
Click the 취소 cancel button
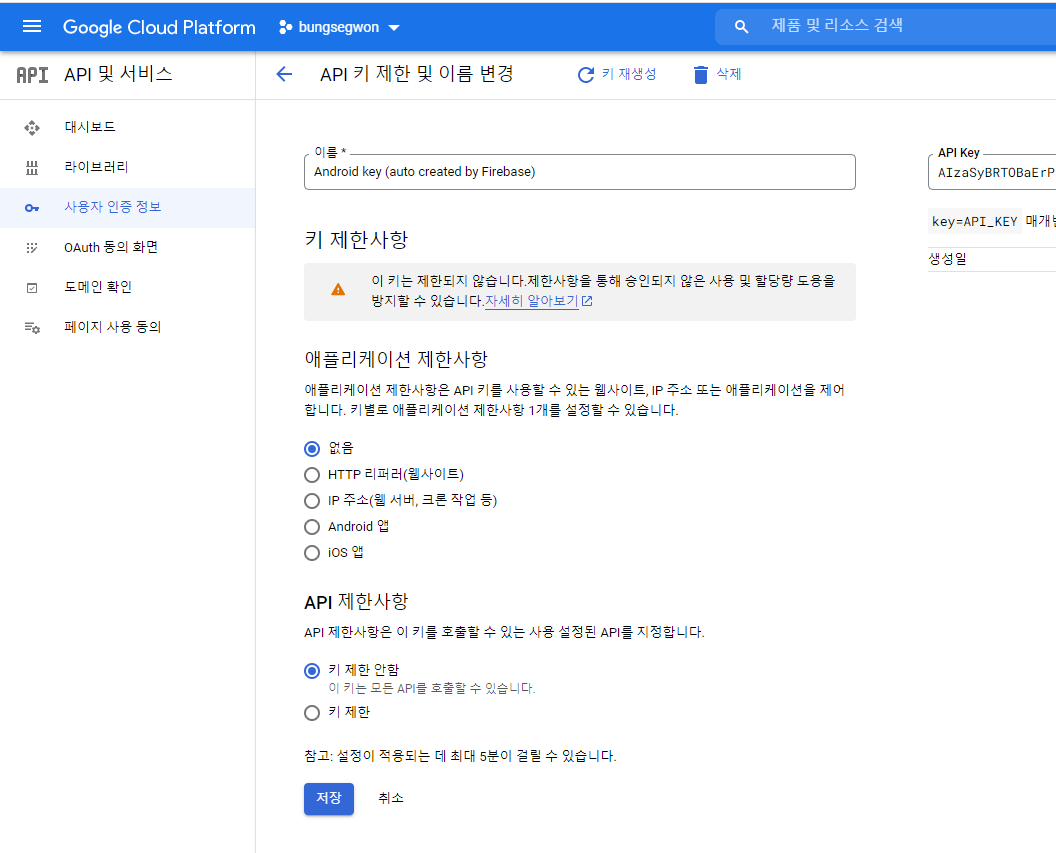point(391,798)
